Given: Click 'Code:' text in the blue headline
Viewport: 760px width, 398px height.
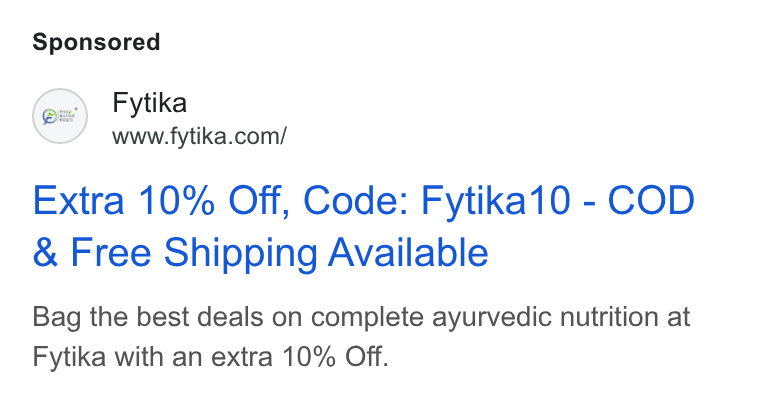Looking at the screenshot, I should click(x=357, y=200).
